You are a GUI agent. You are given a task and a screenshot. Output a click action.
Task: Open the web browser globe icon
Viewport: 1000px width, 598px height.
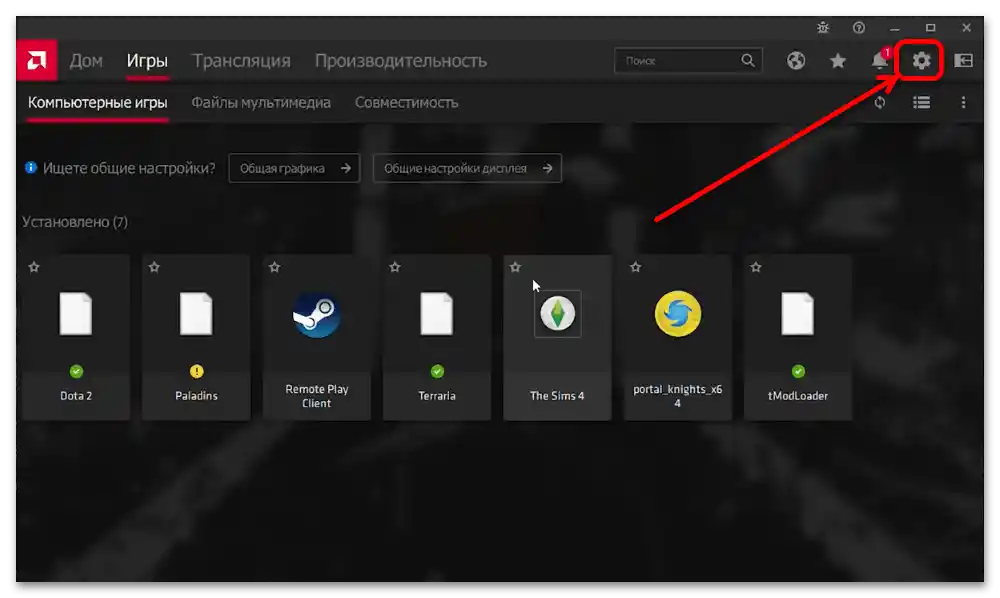pos(795,61)
